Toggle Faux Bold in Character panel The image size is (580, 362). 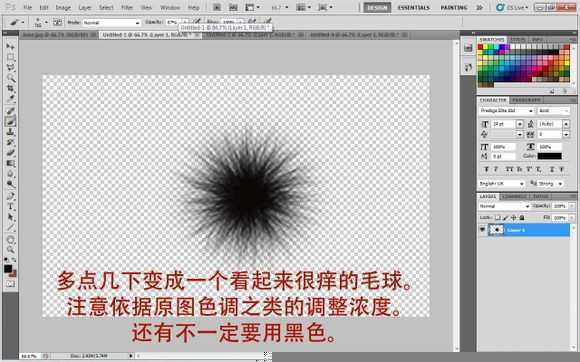(x=486, y=169)
